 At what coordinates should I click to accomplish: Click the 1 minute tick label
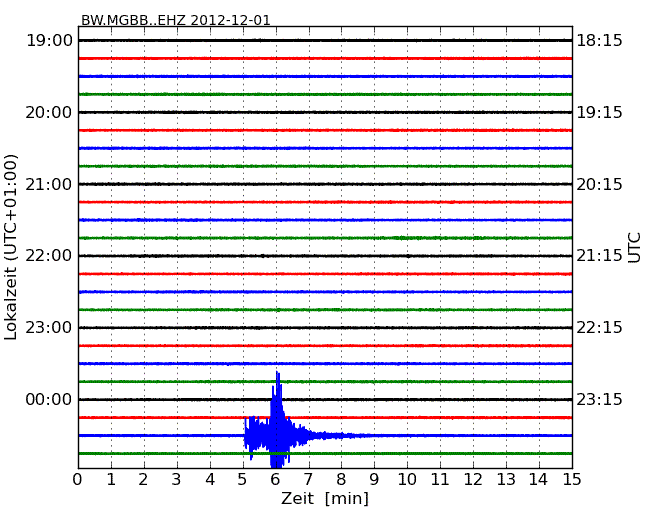pyautogui.click(x=111, y=479)
